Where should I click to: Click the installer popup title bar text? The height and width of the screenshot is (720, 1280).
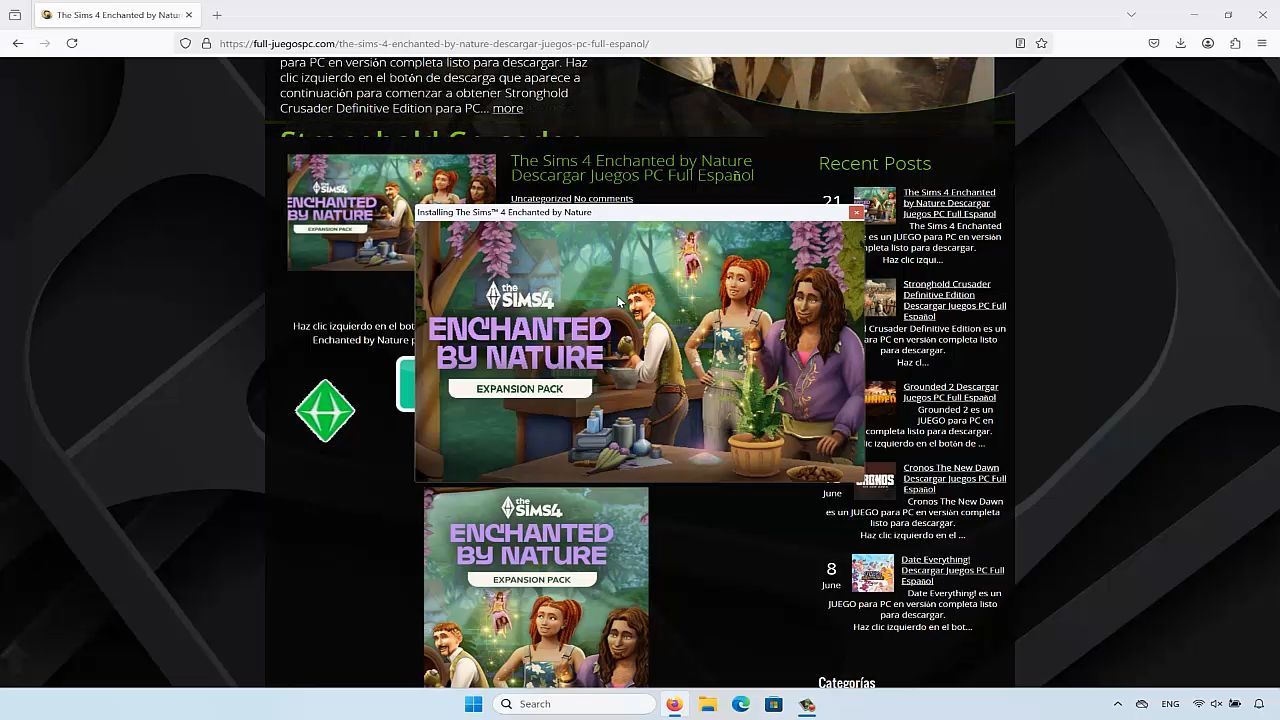click(504, 212)
